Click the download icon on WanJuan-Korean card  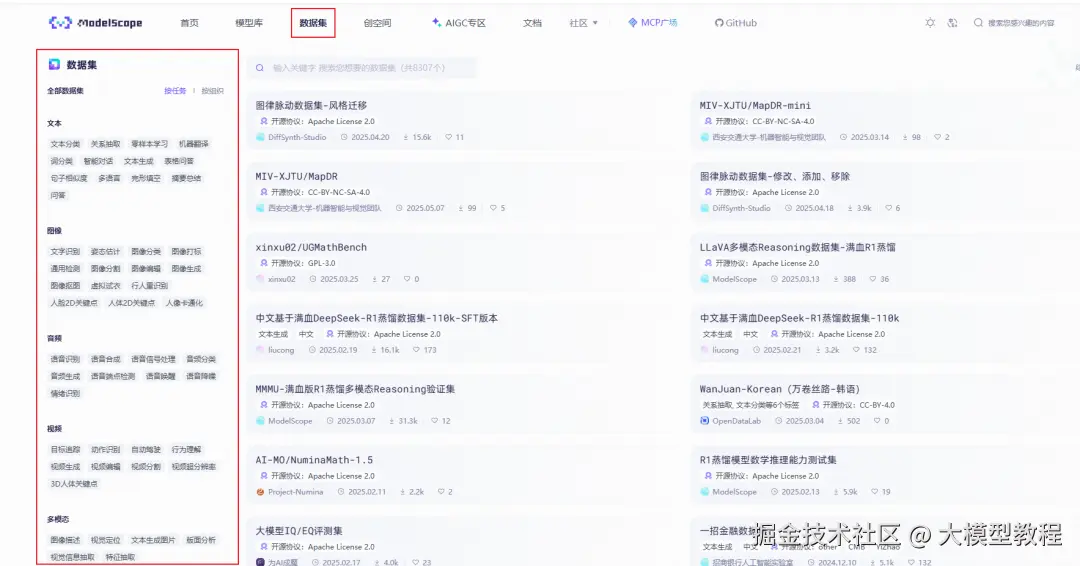(x=840, y=421)
